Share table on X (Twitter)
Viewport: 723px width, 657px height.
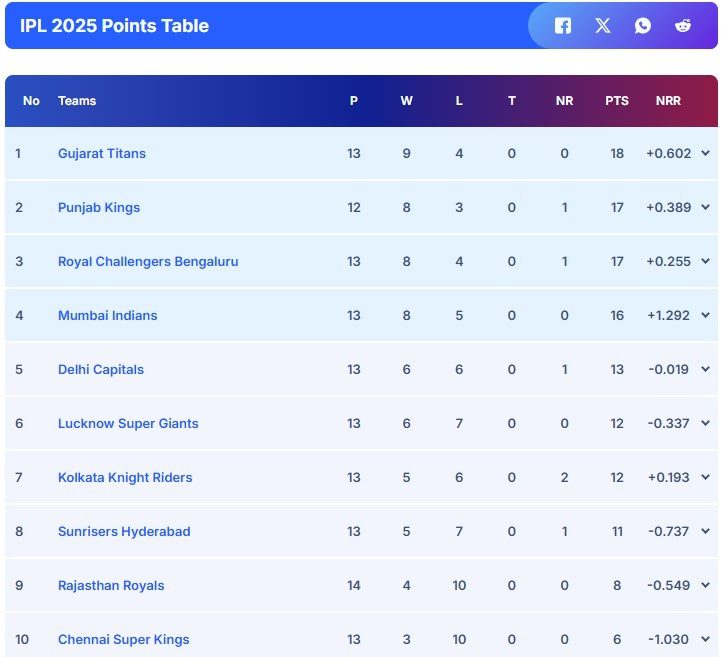[x=603, y=26]
